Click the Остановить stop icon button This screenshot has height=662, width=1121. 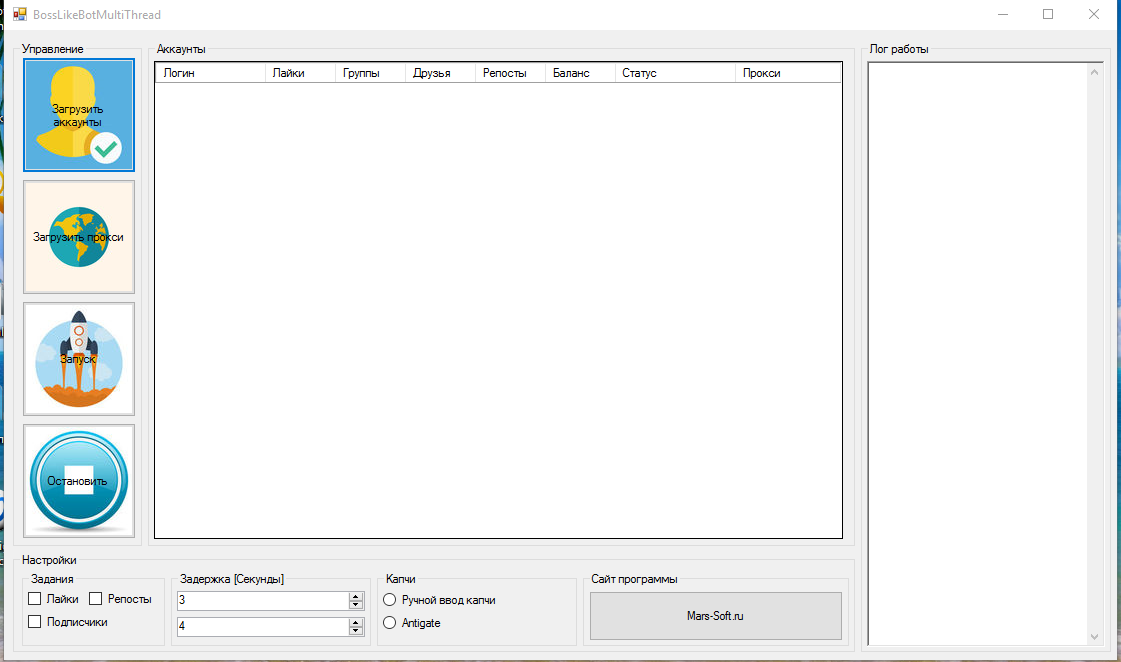[x=79, y=481]
